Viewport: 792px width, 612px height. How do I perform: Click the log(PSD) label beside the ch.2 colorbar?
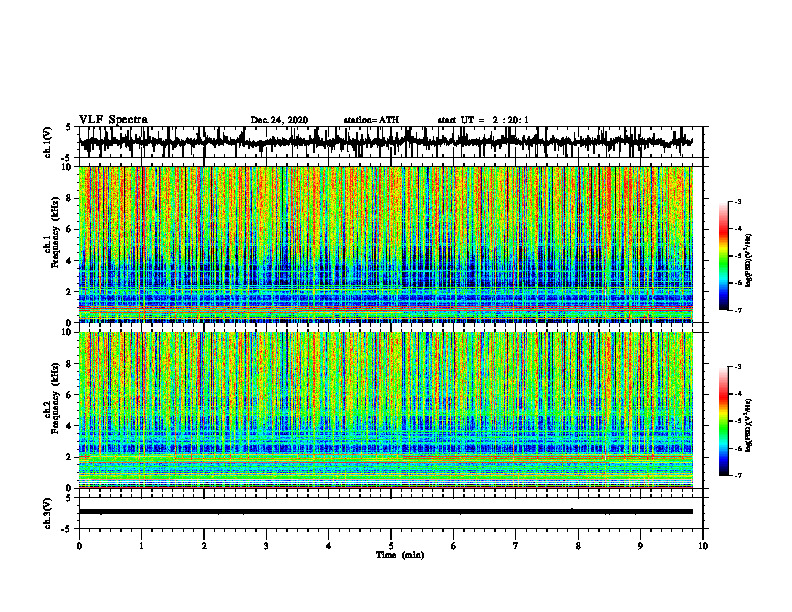pos(749,425)
